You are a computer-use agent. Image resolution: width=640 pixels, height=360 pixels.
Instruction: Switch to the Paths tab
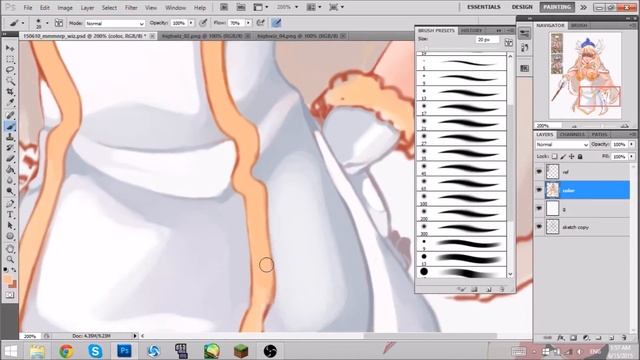coord(599,134)
